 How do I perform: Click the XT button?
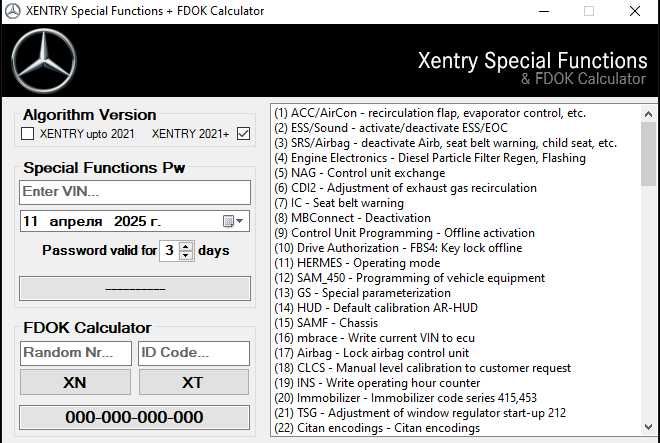194,382
